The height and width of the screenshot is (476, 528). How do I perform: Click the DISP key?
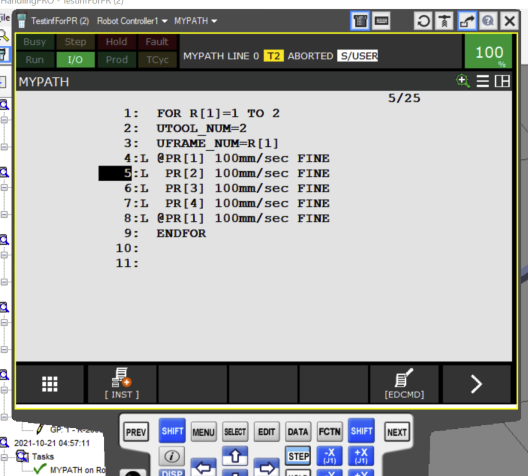click(172, 473)
